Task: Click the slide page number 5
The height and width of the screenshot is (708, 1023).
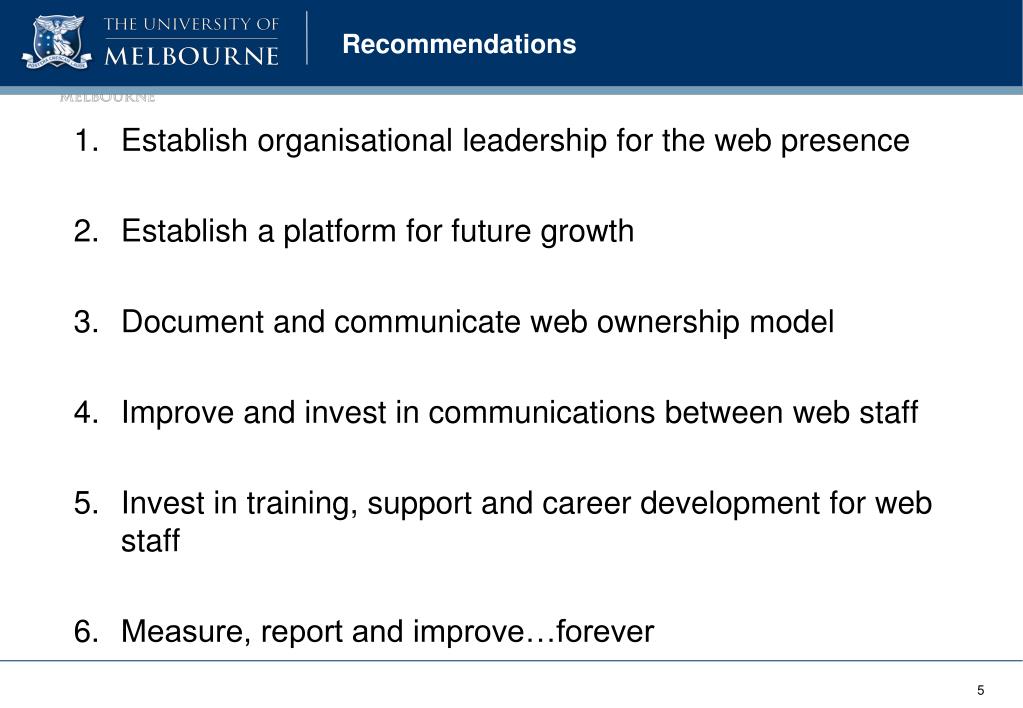Action: [x=981, y=690]
